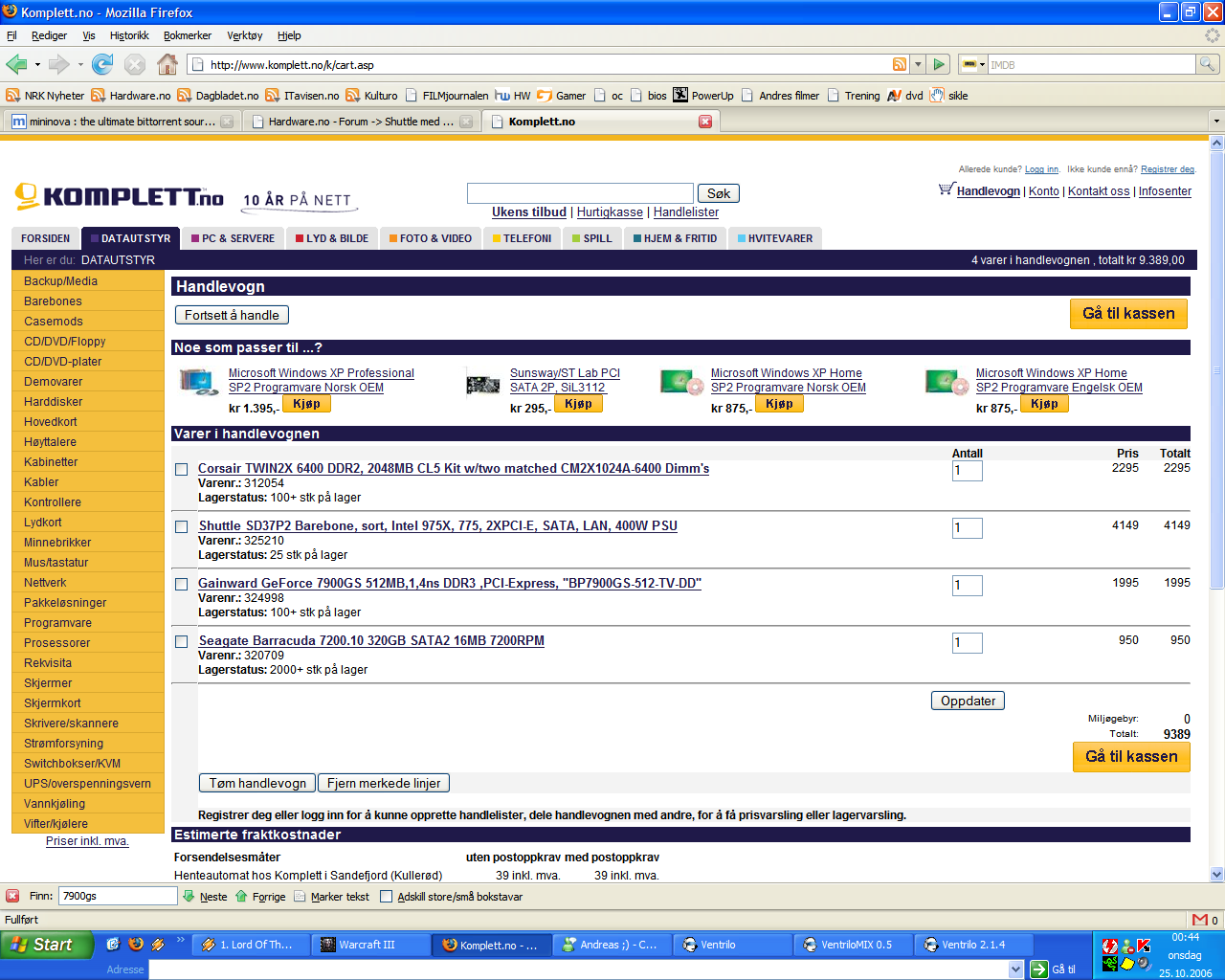Tick the checkbox for Shuttle SD37P2 Barebone
Screen dimensions: 1225x980
point(181,526)
